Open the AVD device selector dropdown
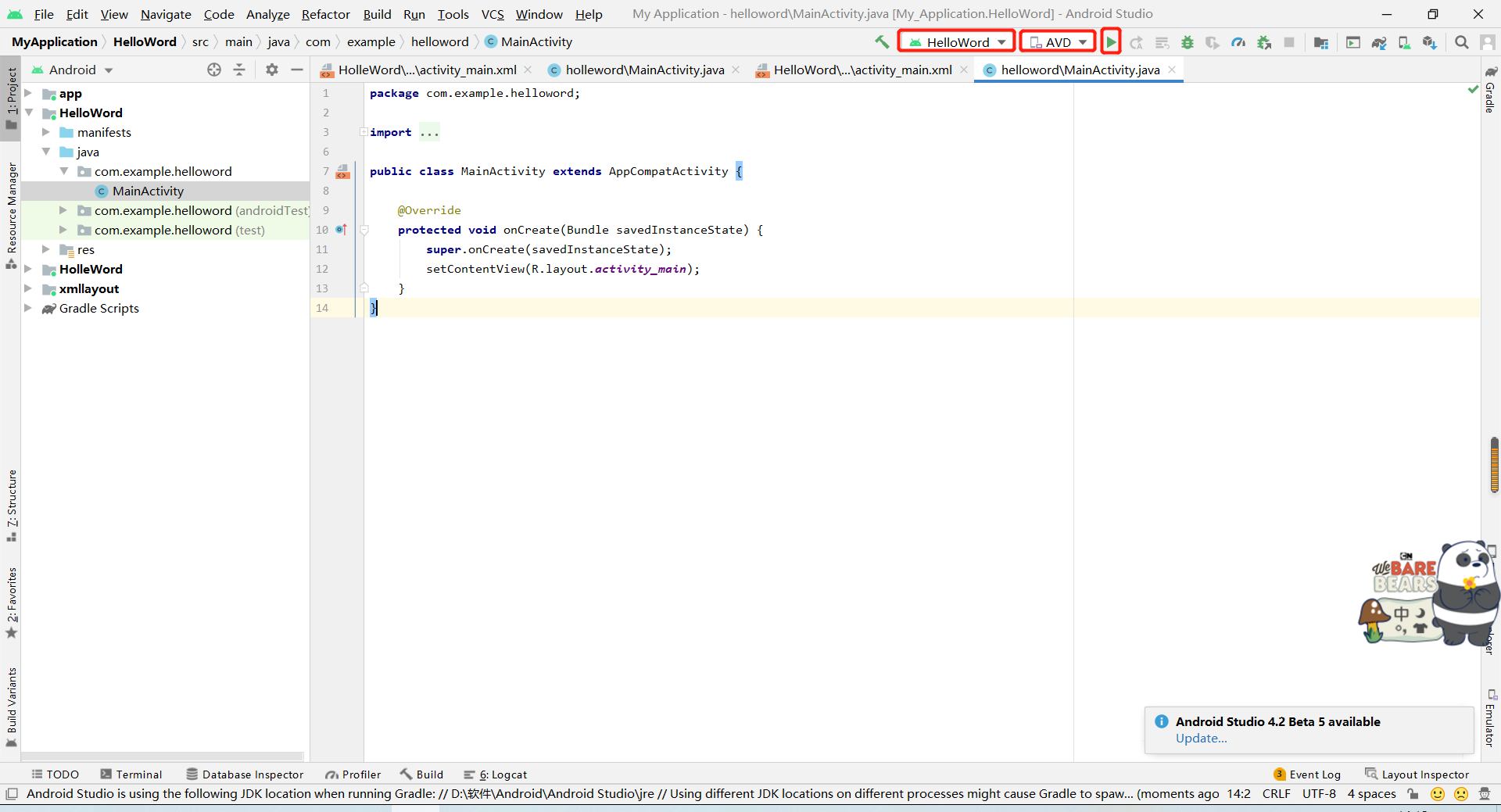Screen dimensions: 1501x812 (1058, 42)
